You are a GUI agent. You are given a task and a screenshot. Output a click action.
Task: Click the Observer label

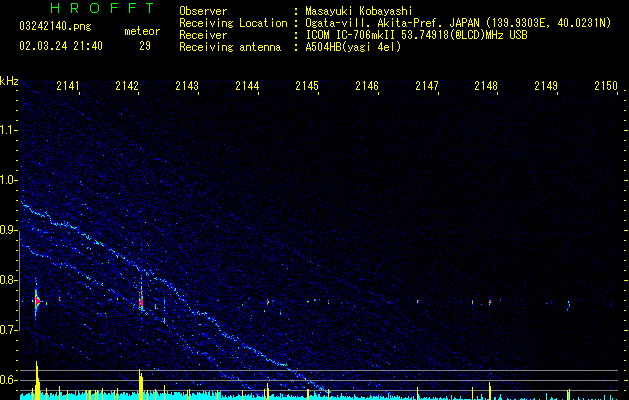click(203, 11)
